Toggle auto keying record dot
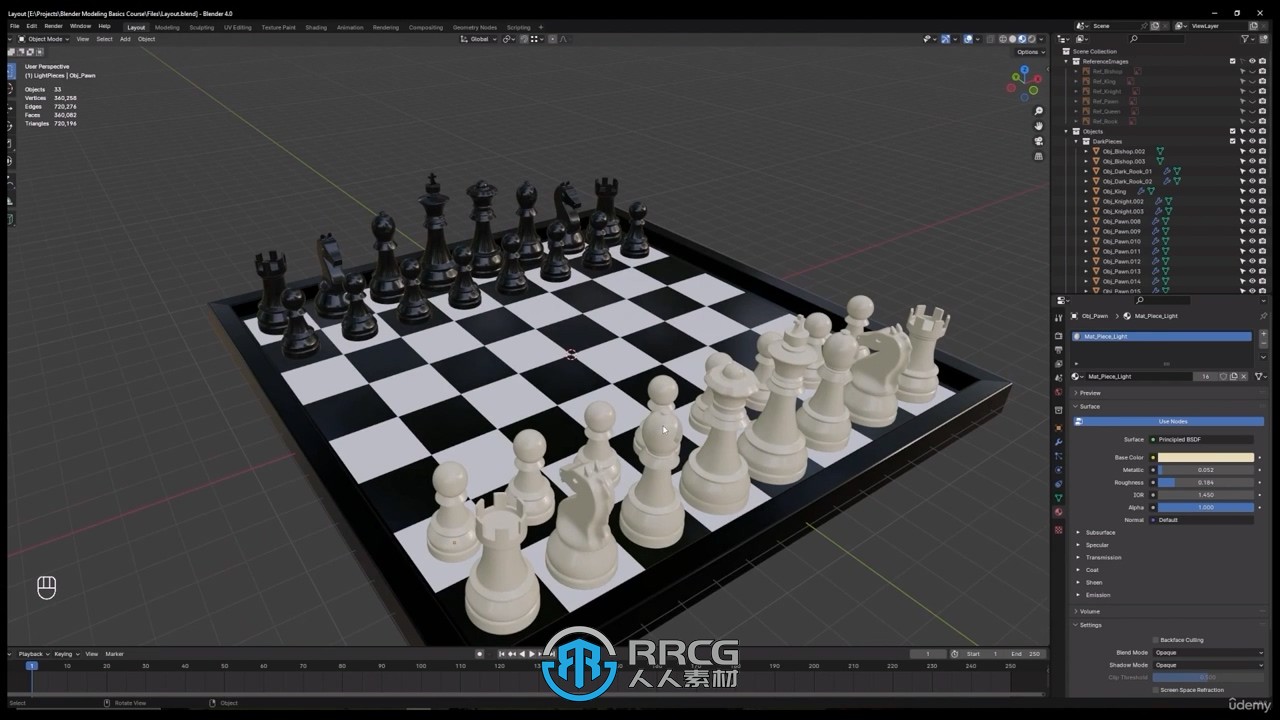Viewport: 1280px width, 720px height. coord(479,654)
